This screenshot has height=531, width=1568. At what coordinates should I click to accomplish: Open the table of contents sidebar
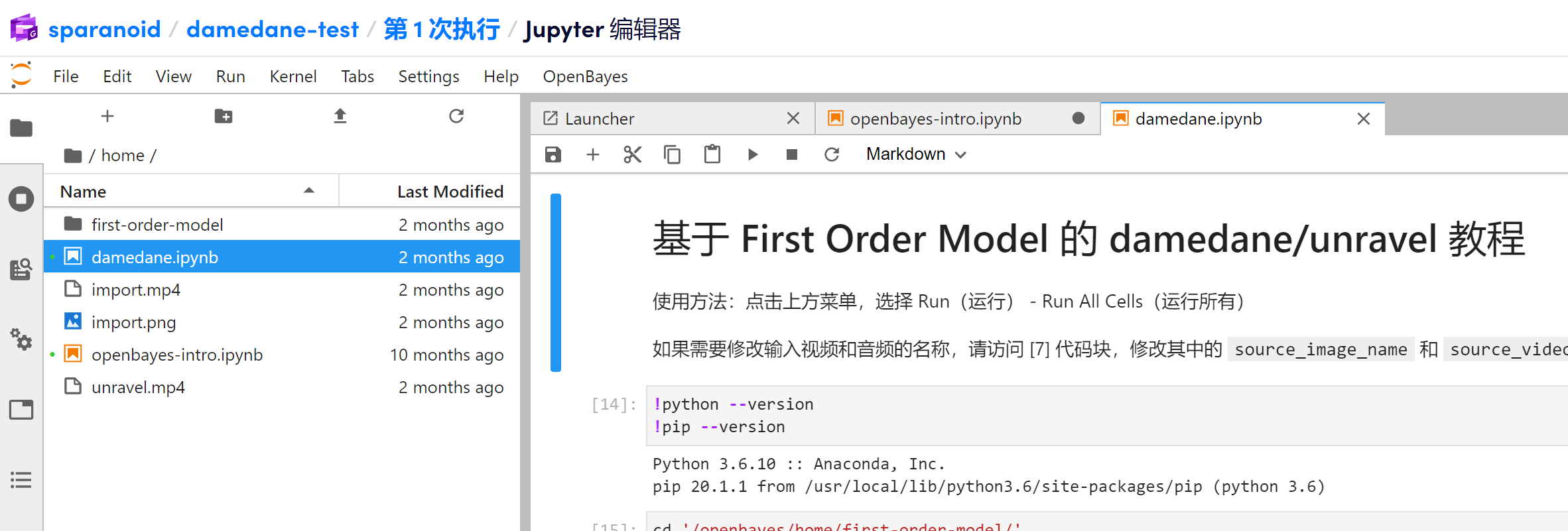pos(21,480)
